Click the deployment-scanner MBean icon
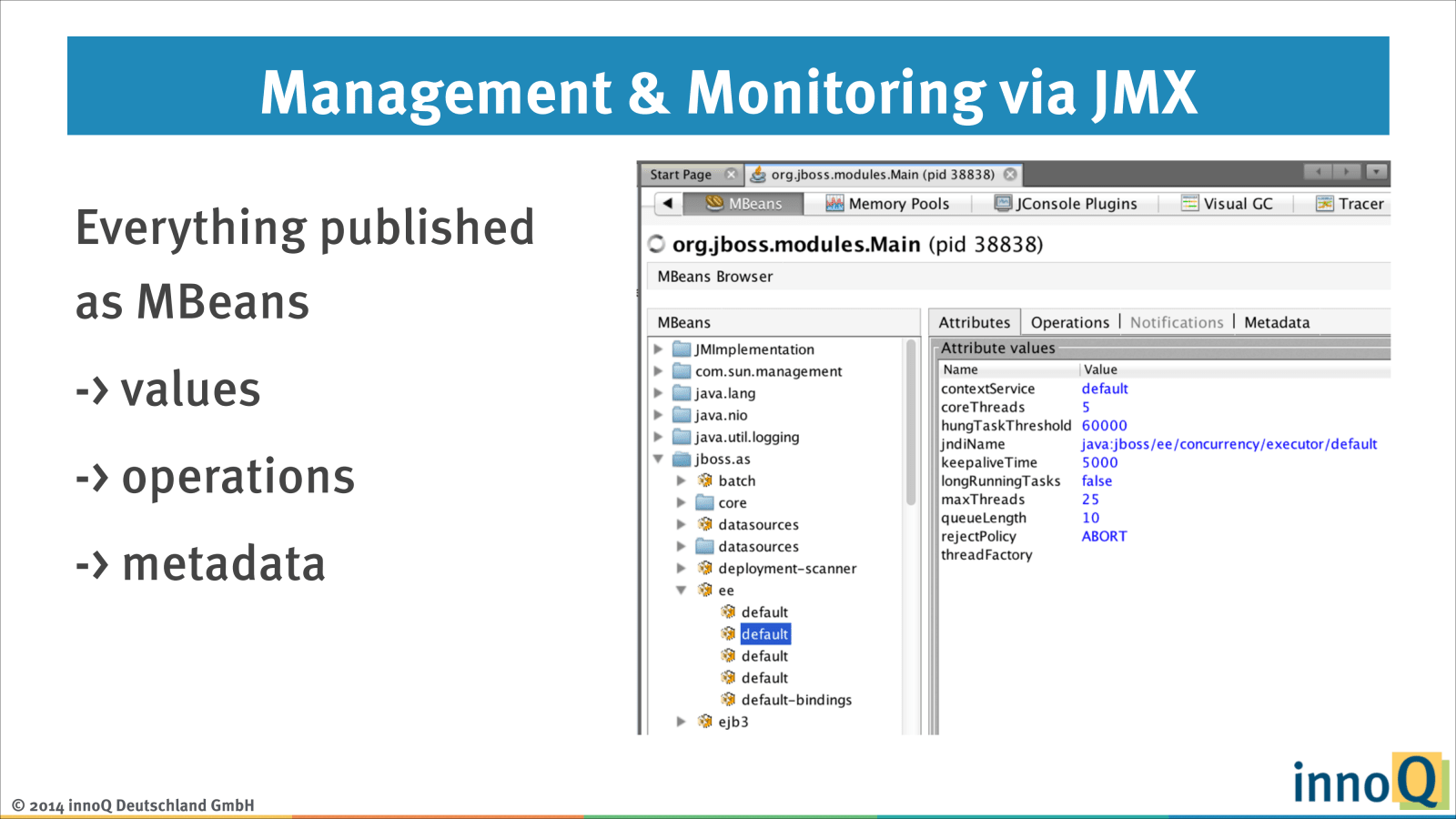1456x819 pixels. coord(705,568)
